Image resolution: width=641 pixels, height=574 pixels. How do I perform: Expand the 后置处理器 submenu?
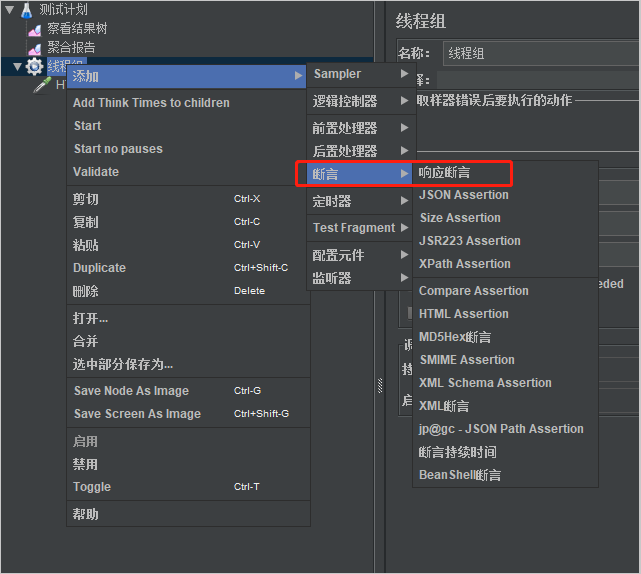(361, 151)
